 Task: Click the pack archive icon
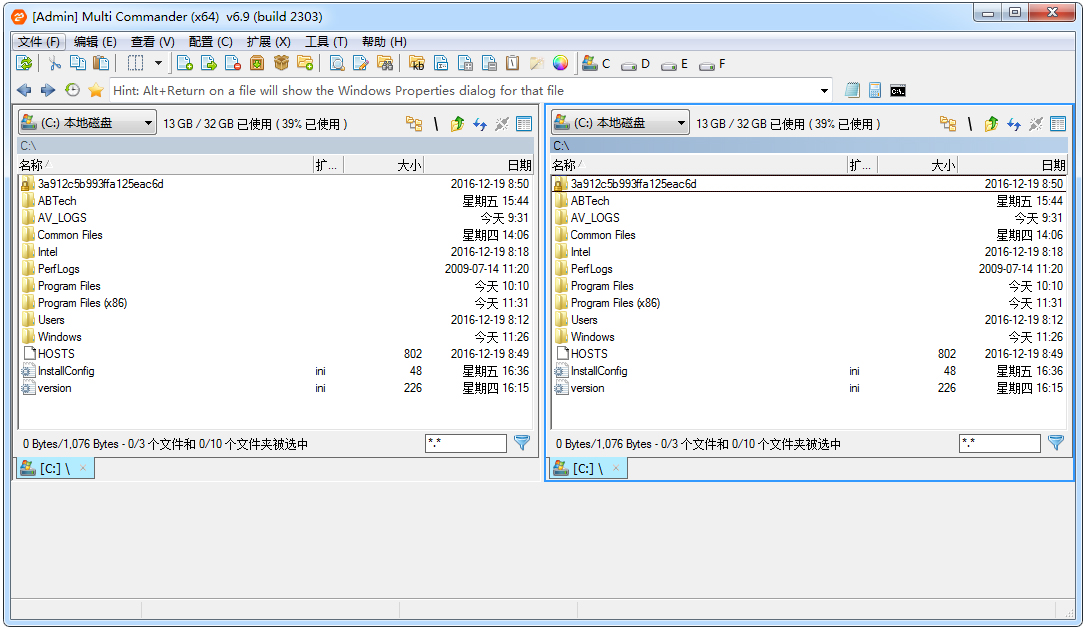[257, 64]
